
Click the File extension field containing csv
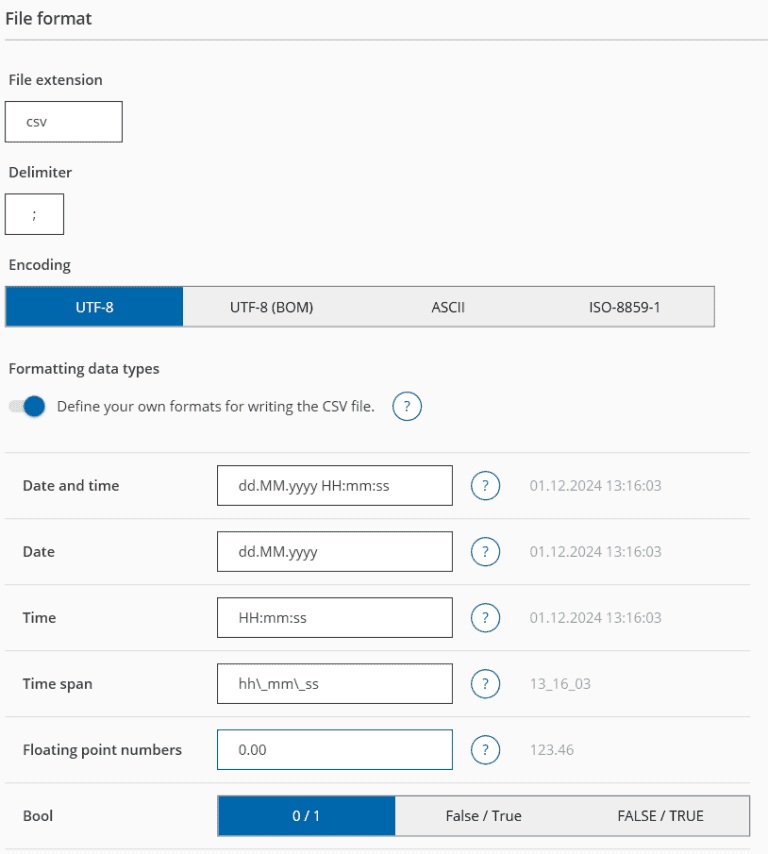(x=64, y=122)
